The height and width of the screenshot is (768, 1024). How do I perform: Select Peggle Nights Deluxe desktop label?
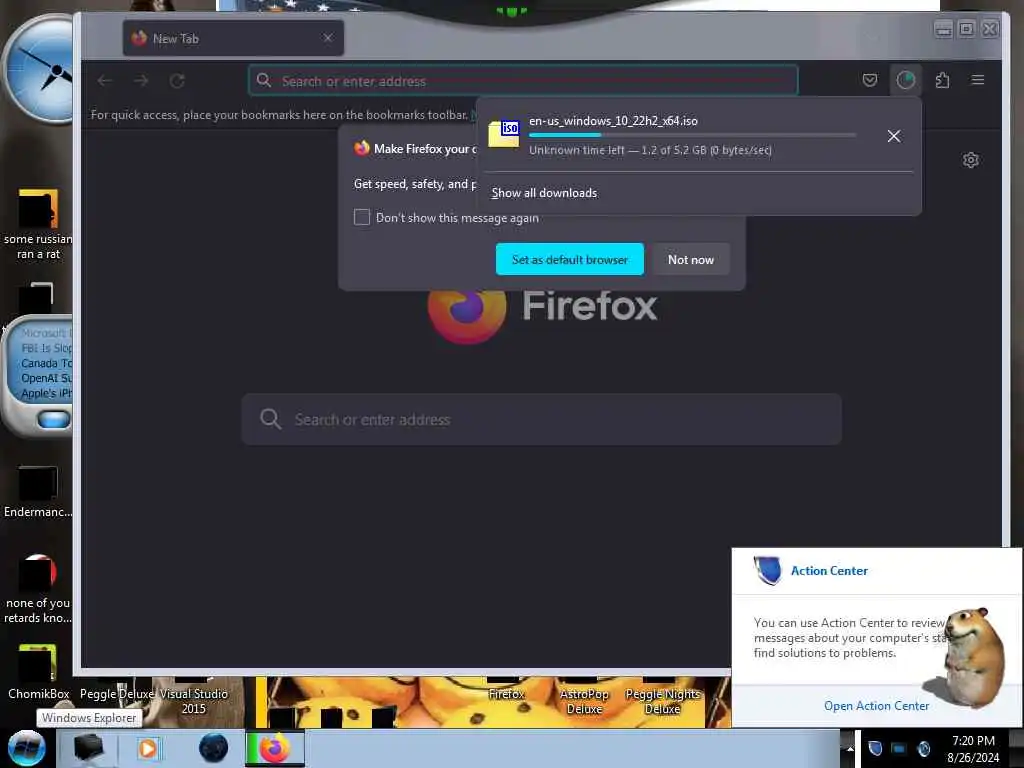tap(662, 701)
